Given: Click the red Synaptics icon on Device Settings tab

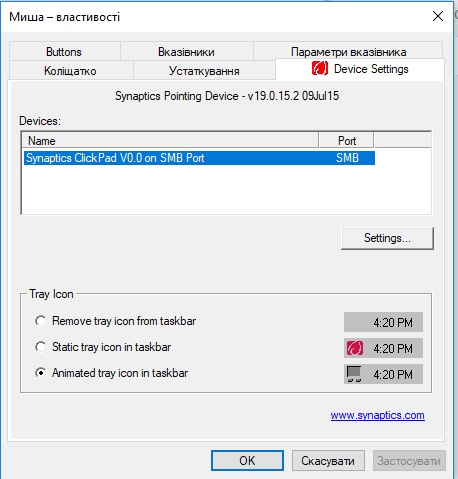Looking at the screenshot, I should pos(320,68).
